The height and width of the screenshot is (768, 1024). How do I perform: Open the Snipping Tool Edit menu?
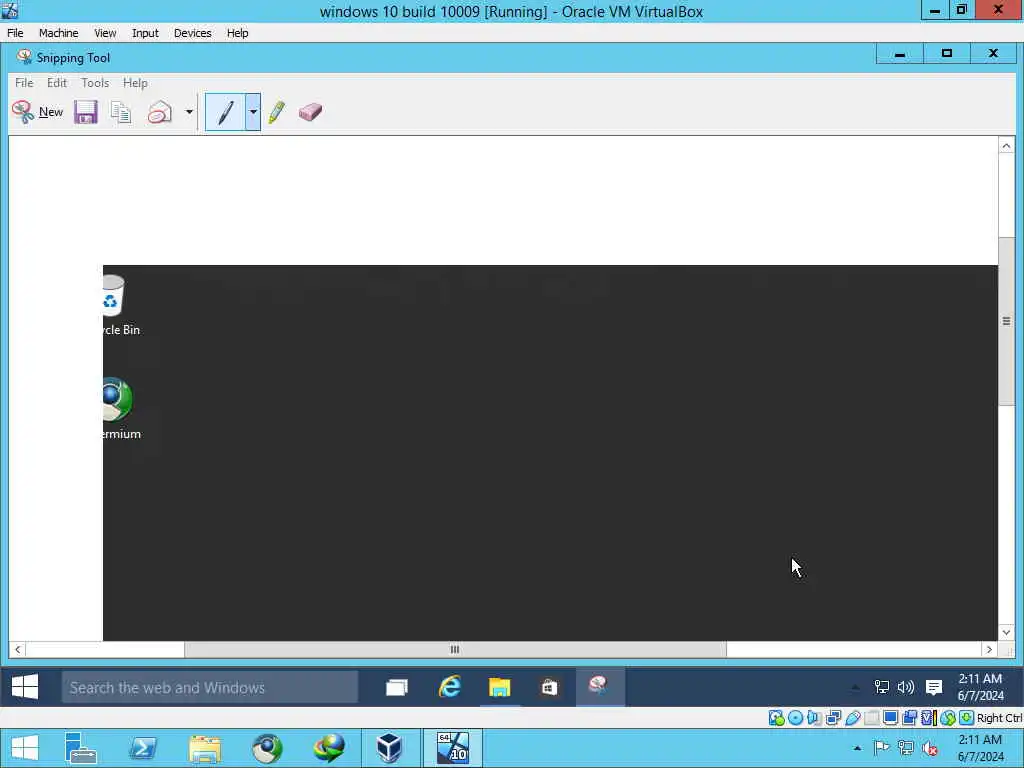click(x=57, y=83)
